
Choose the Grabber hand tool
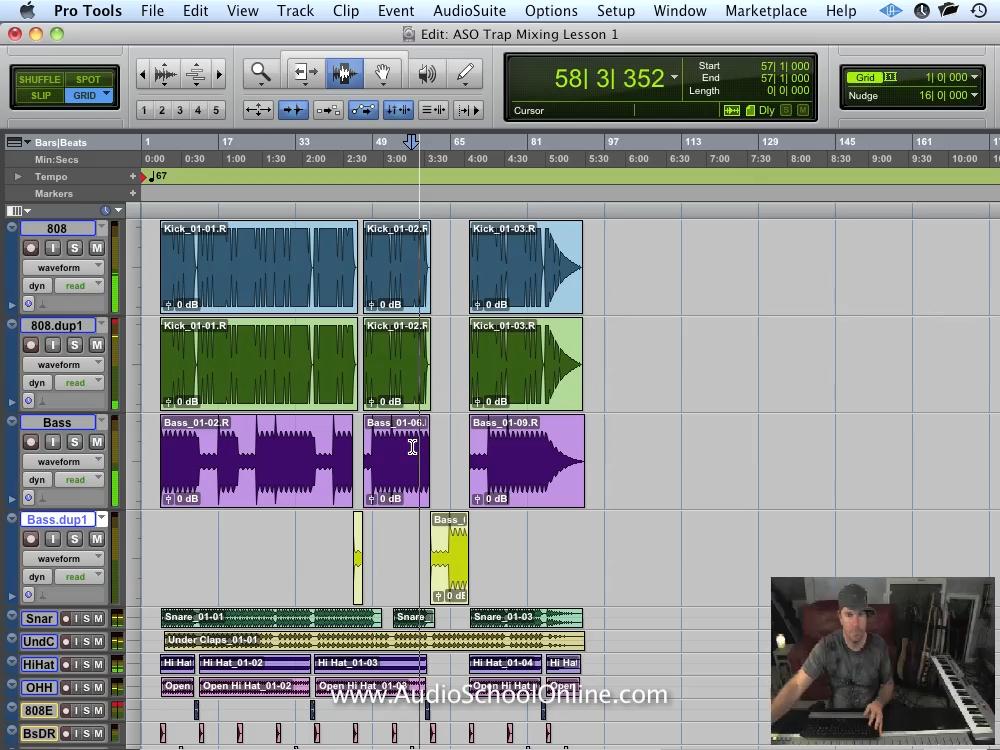click(x=382, y=73)
